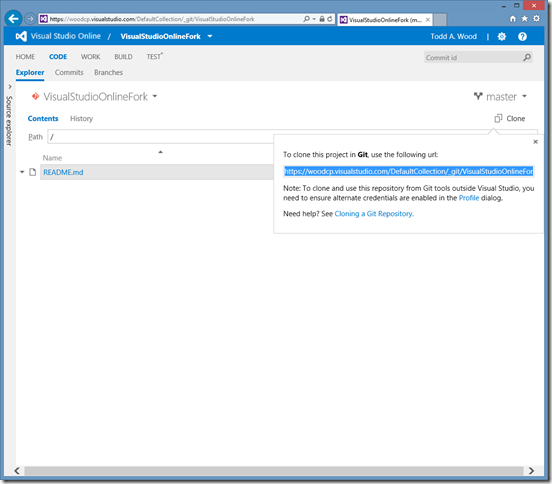
Task: Open favorites star icon
Action: point(525,19)
